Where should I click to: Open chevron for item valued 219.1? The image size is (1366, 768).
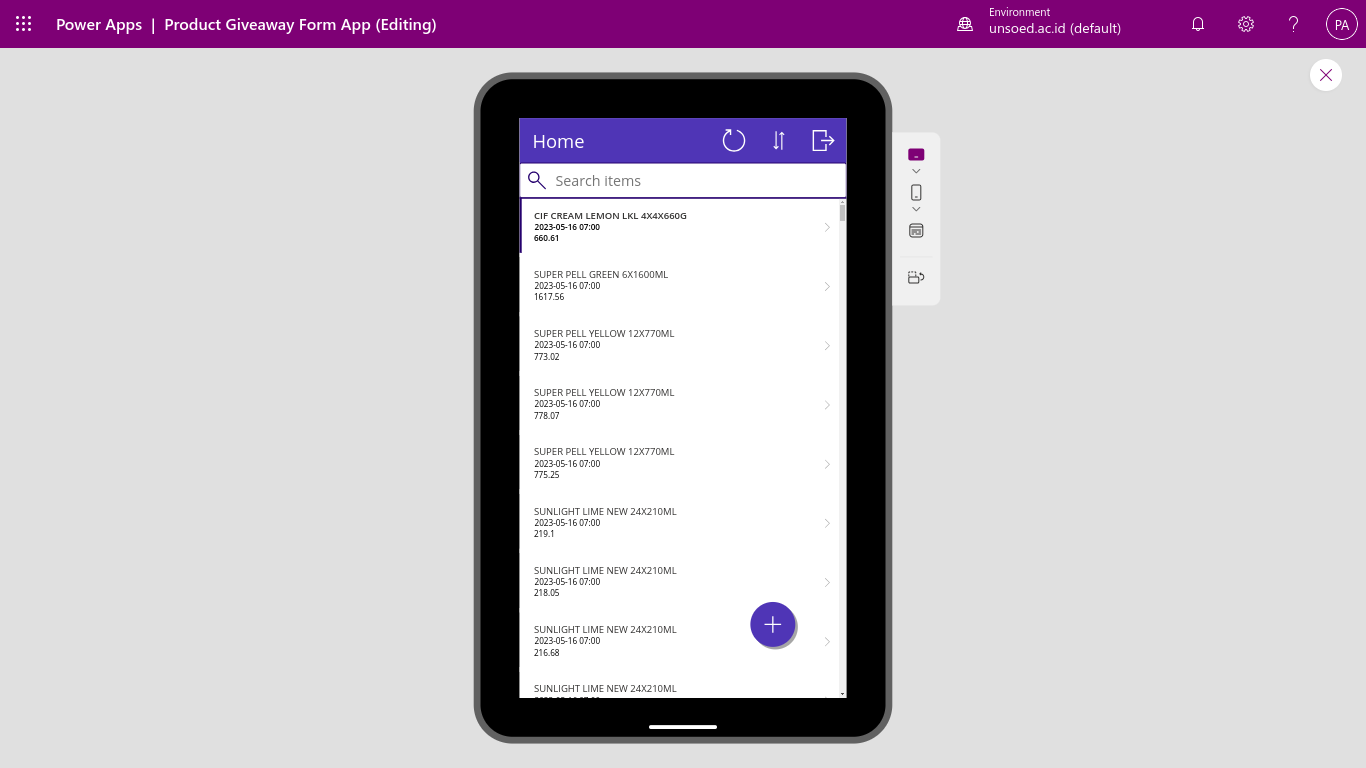[x=827, y=523]
